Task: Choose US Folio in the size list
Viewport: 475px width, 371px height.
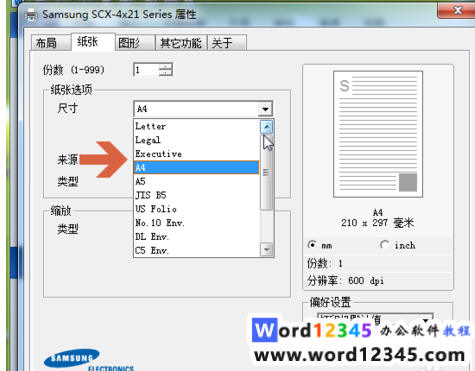Action: point(196,209)
